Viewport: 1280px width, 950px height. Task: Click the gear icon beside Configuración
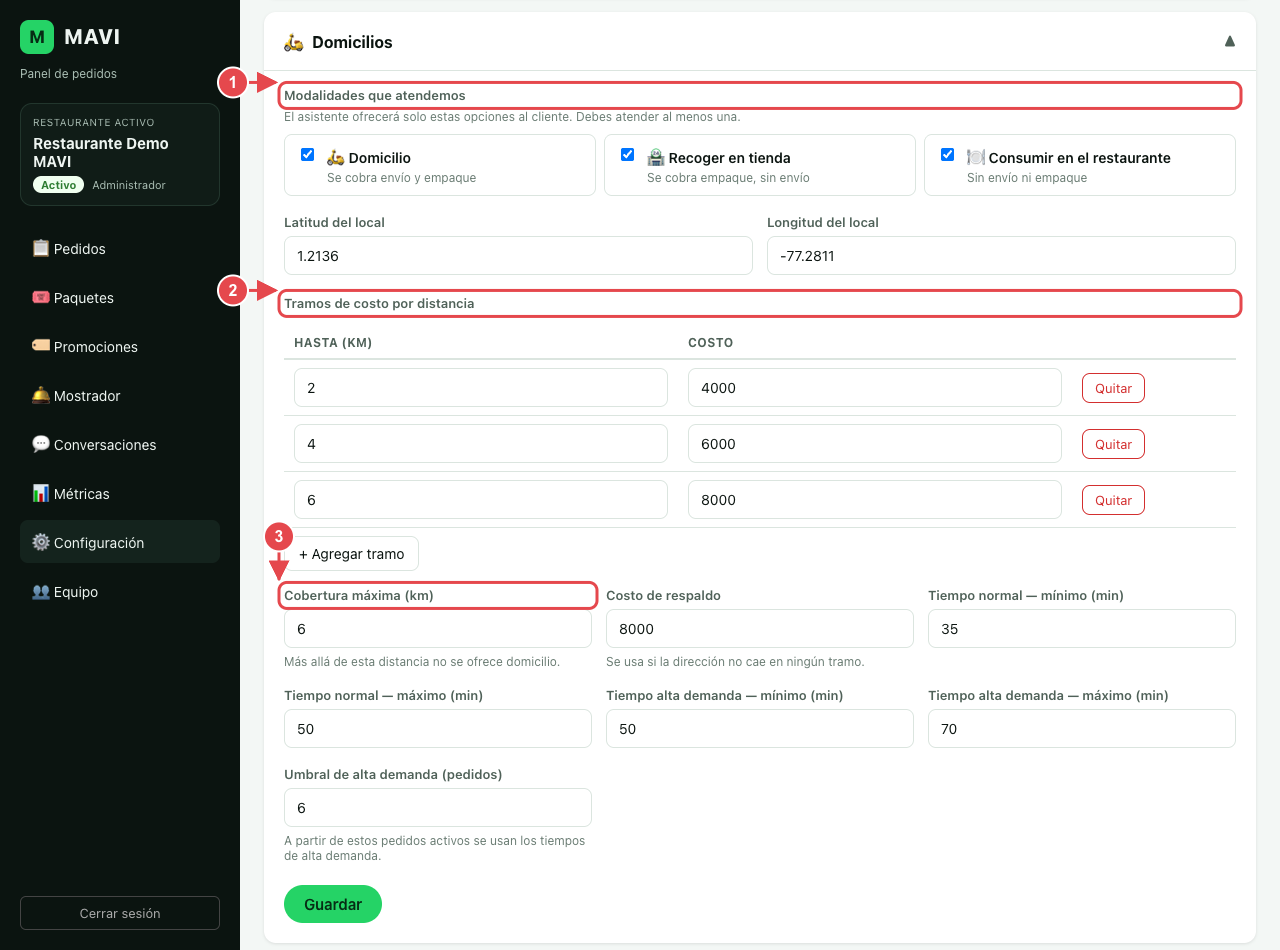click(x=41, y=542)
